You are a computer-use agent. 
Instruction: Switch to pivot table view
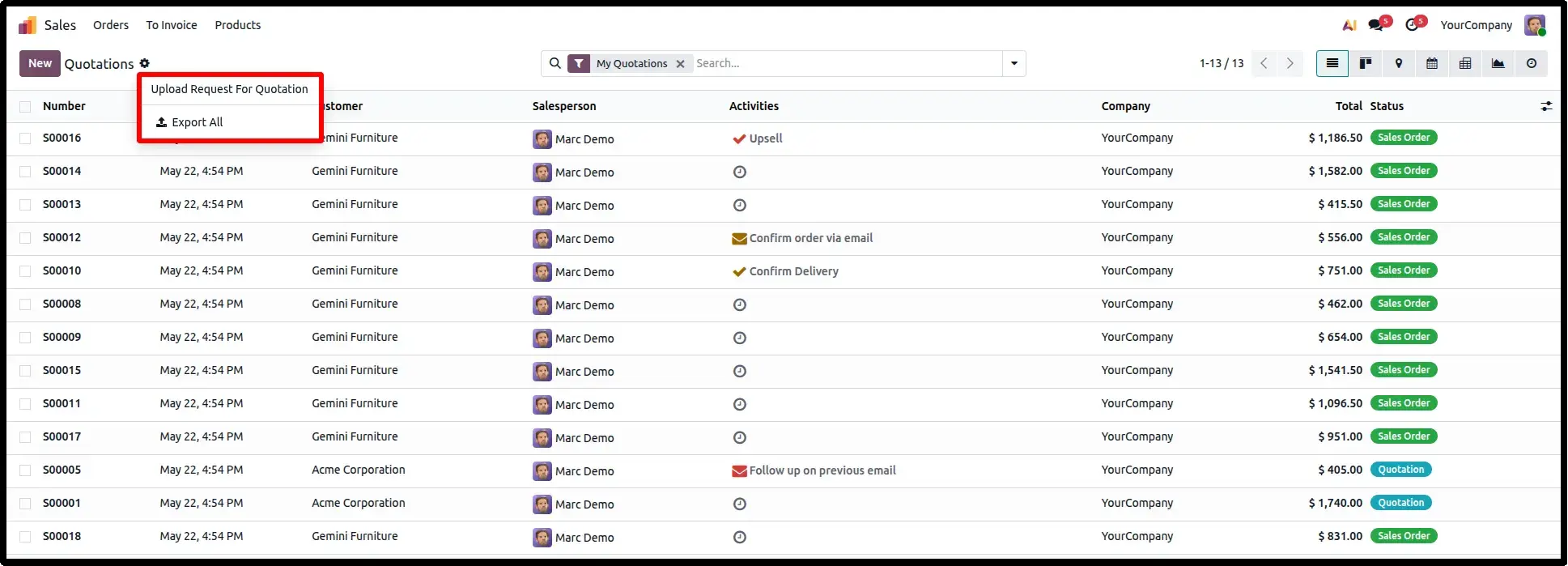point(1465,63)
